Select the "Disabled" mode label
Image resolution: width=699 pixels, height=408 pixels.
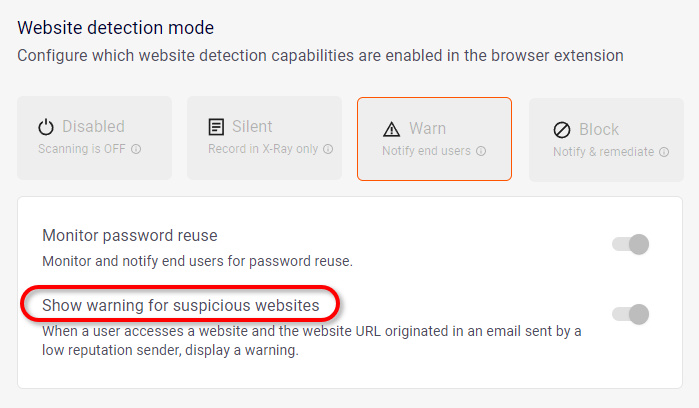[93, 127]
